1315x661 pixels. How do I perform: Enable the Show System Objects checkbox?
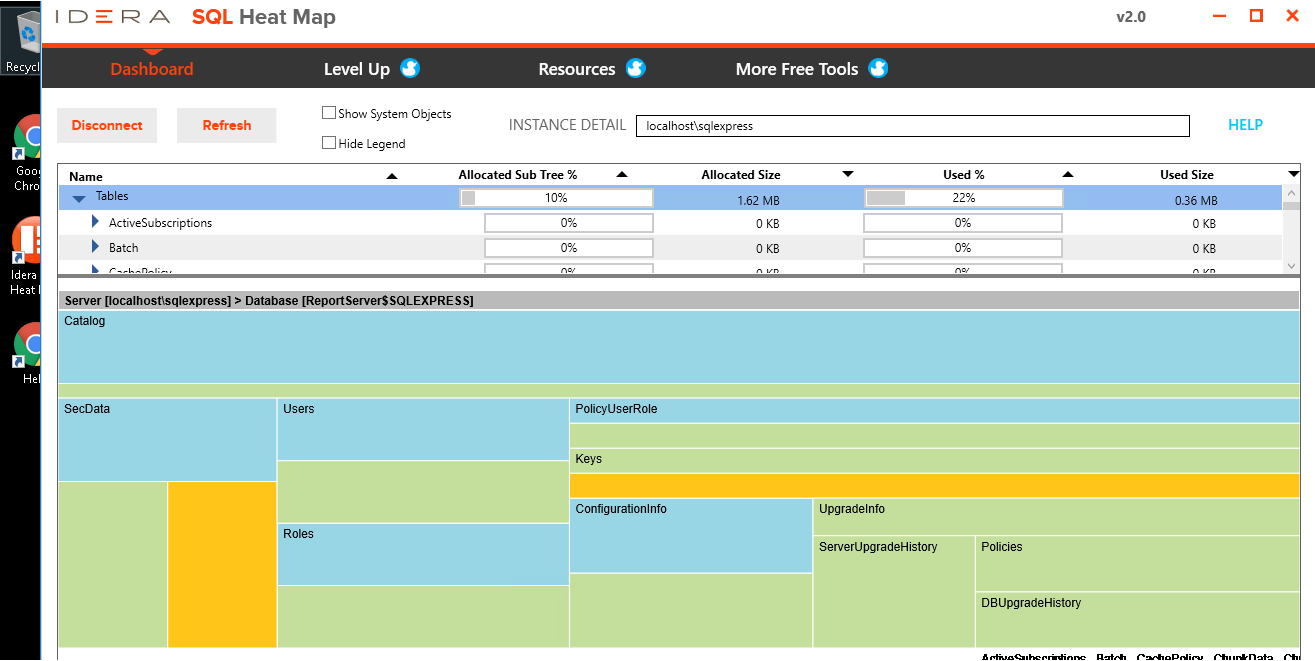pos(328,113)
